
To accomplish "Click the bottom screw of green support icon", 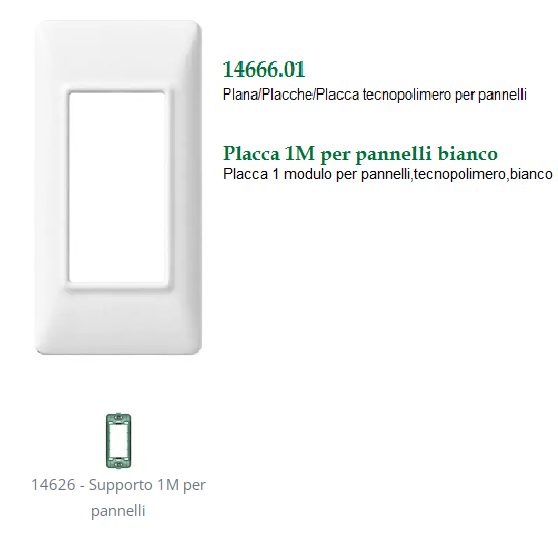I will click(x=119, y=464).
